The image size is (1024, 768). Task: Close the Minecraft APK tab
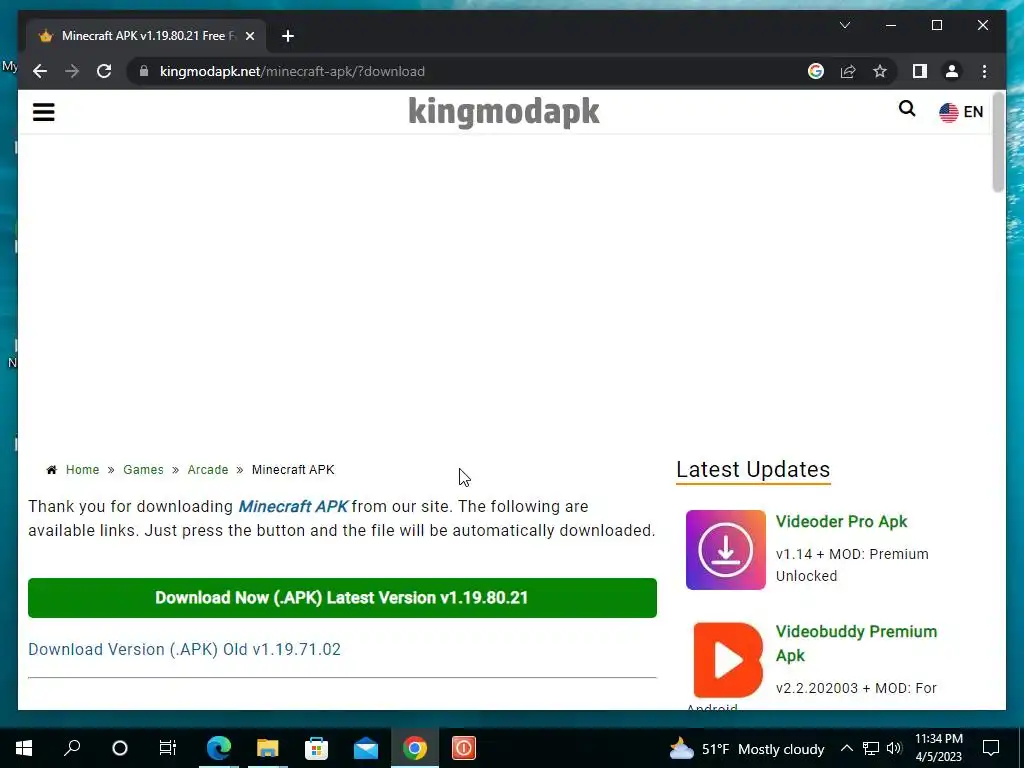tap(249, 36)
